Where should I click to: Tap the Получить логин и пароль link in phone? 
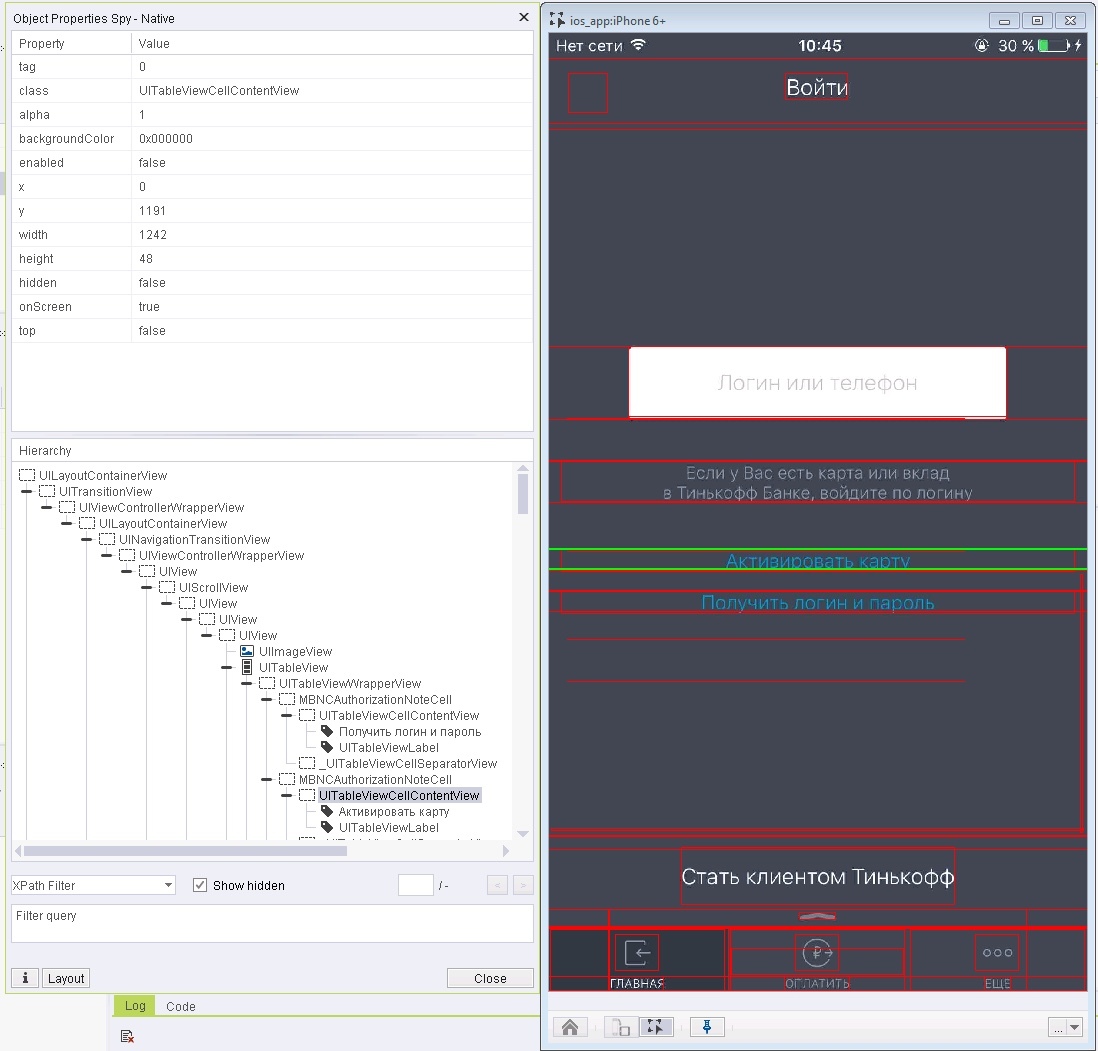[x=817, y=602]
